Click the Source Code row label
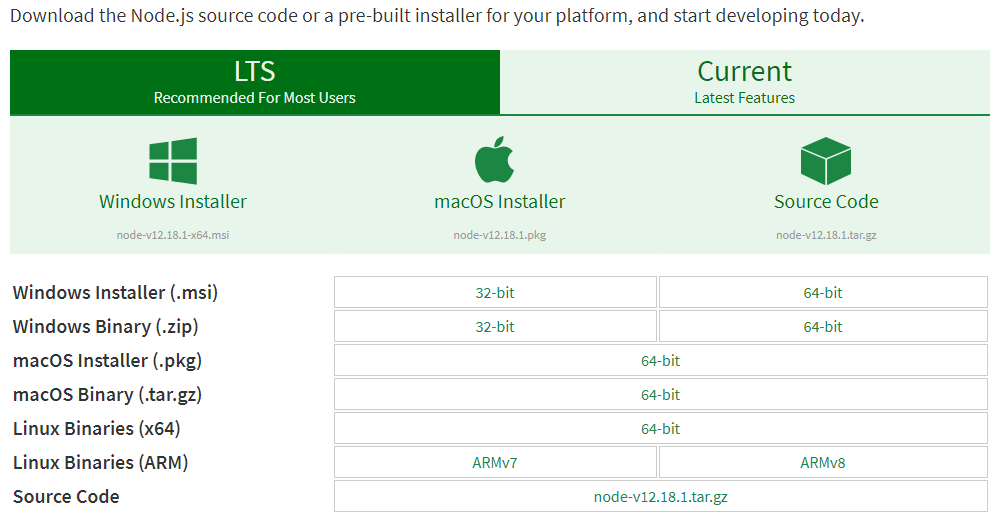This screenshot has width=997, height=526. click(66, 497)
